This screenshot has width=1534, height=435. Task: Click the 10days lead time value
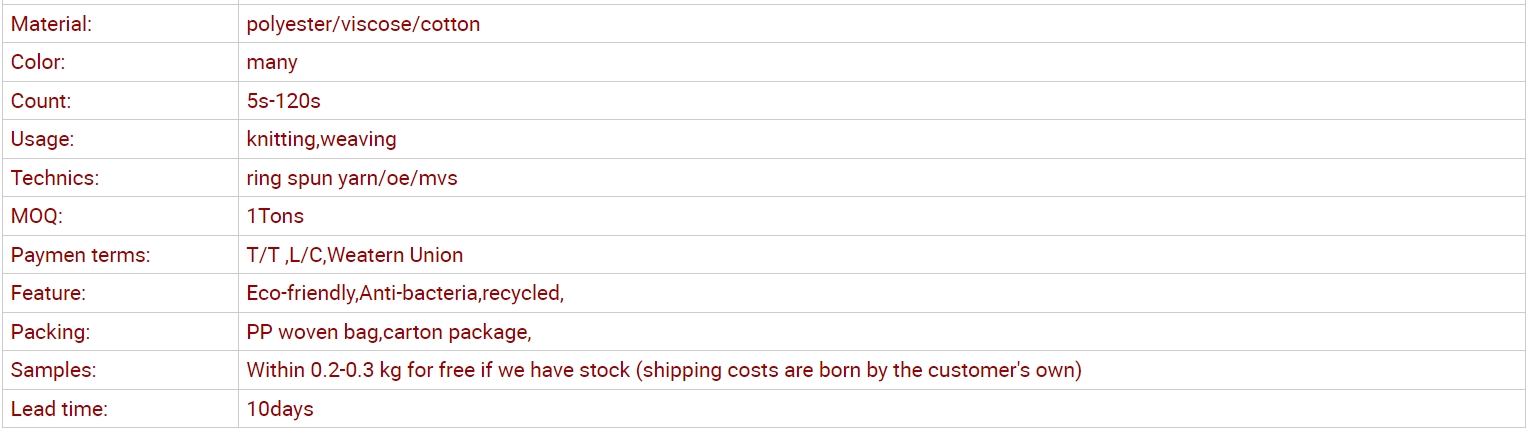280,409
